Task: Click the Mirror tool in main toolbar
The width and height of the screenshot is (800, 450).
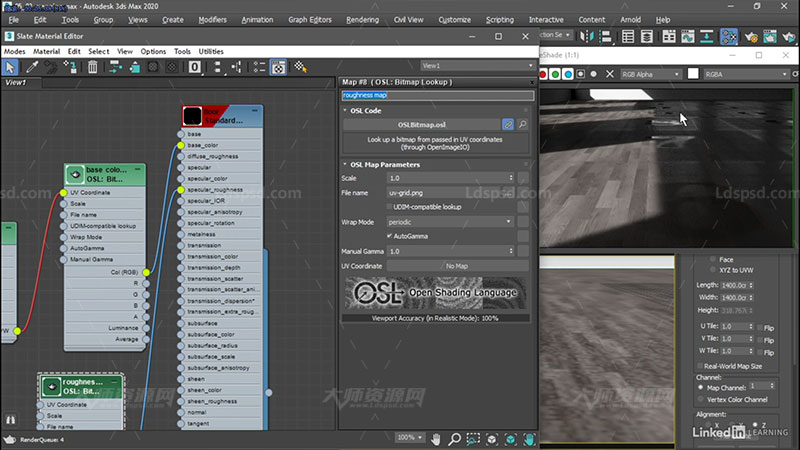Action: pos(587,37)
